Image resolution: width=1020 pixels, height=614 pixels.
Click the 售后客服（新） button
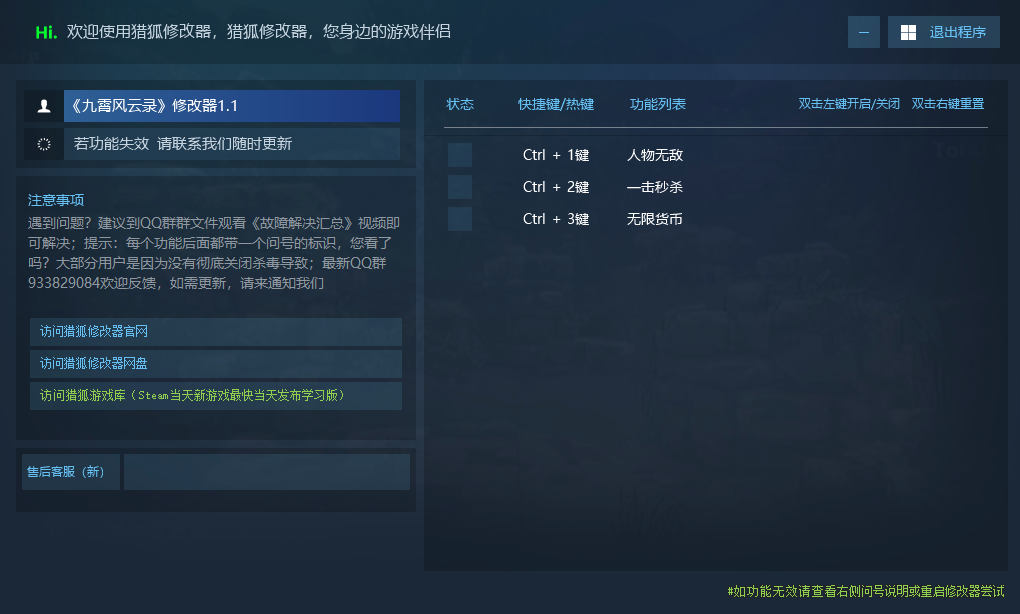tap(71, 472)
